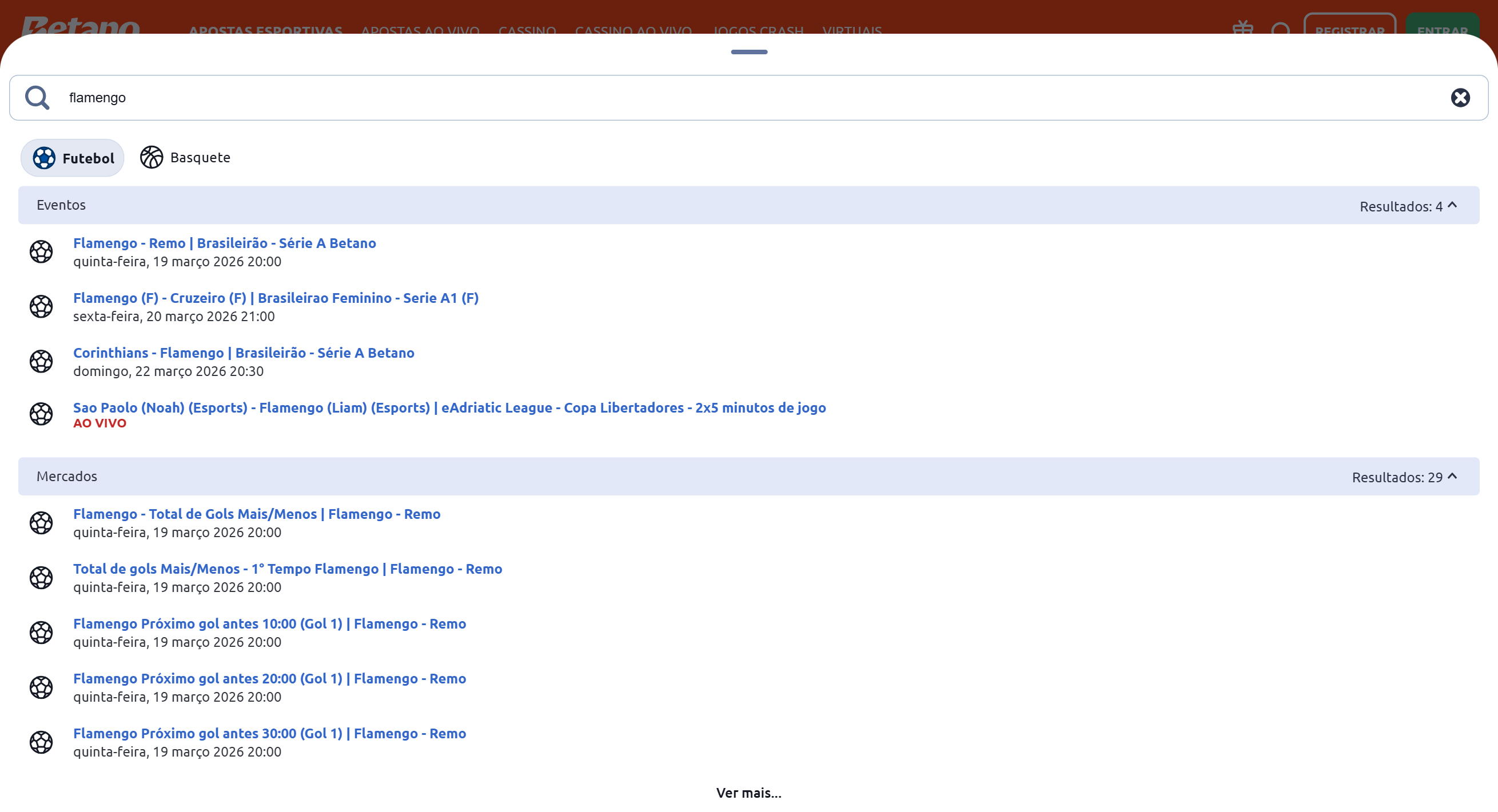Click soccer ball icon beside Sao Paolo Esports event

pyautogui.click(x=41, y=414)
